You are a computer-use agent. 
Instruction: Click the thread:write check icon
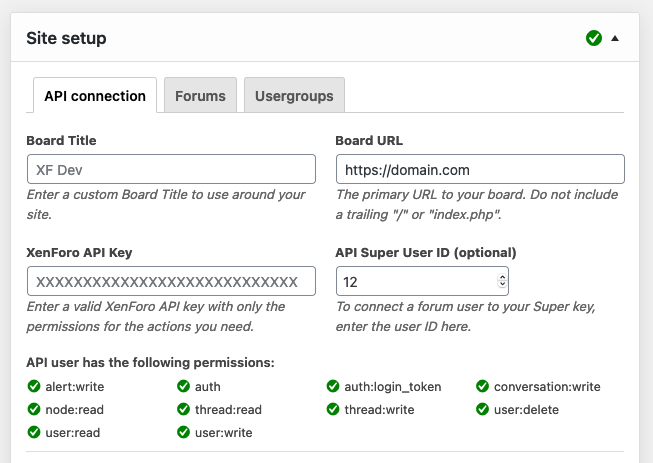pos(334,410)
